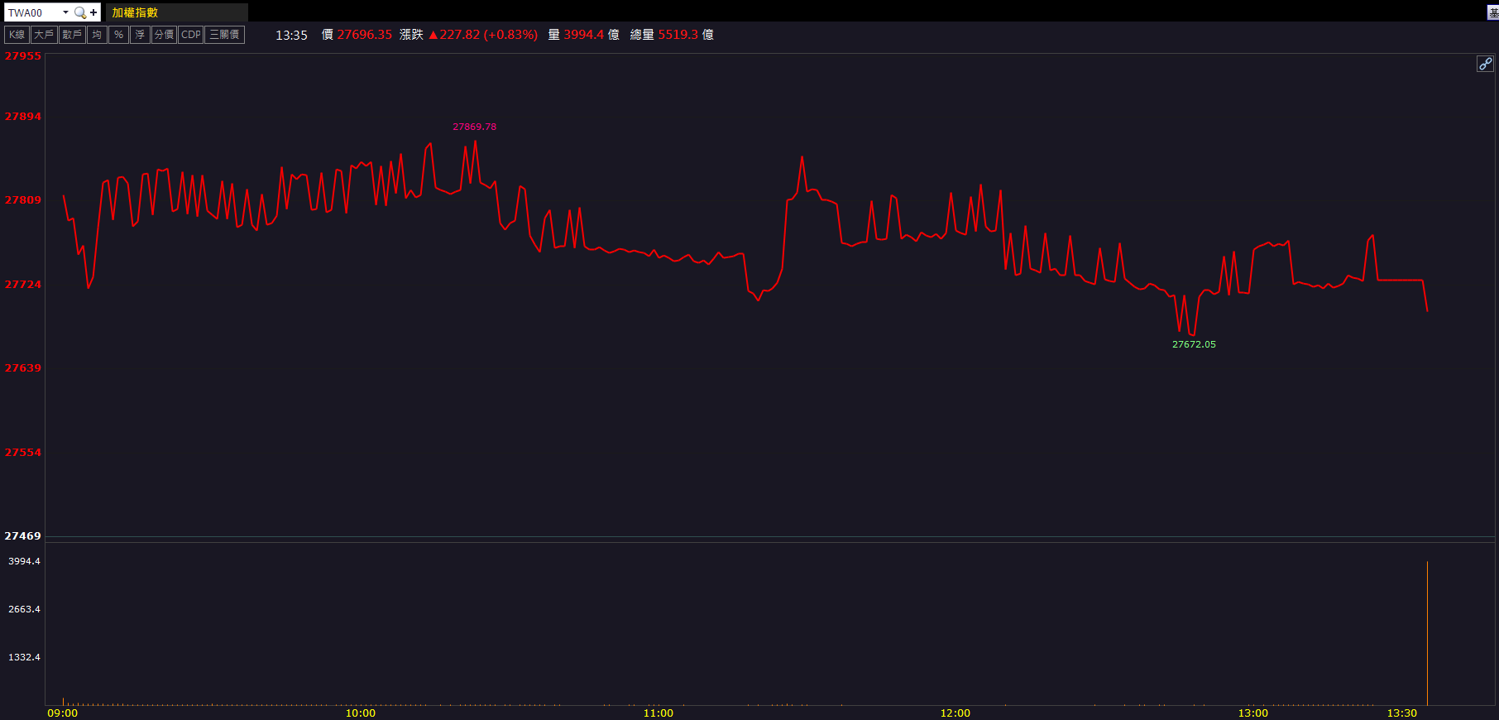
Task: Toggle the 均 average line button
Action: [x=97, y=35]
